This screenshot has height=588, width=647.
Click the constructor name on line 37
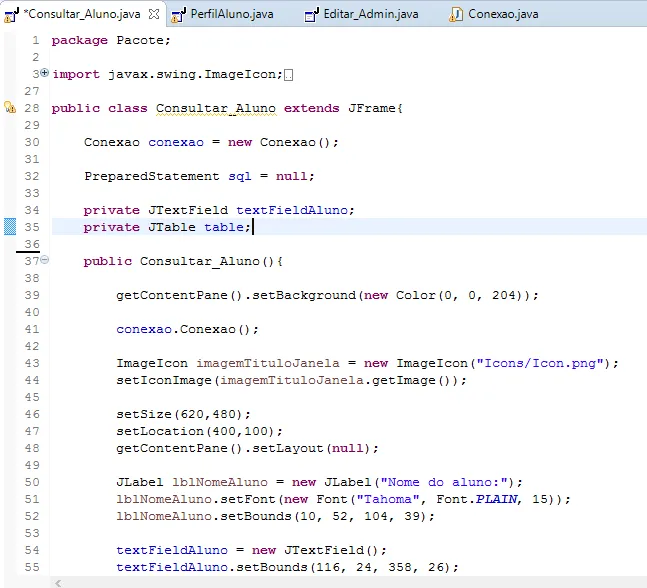200,261
